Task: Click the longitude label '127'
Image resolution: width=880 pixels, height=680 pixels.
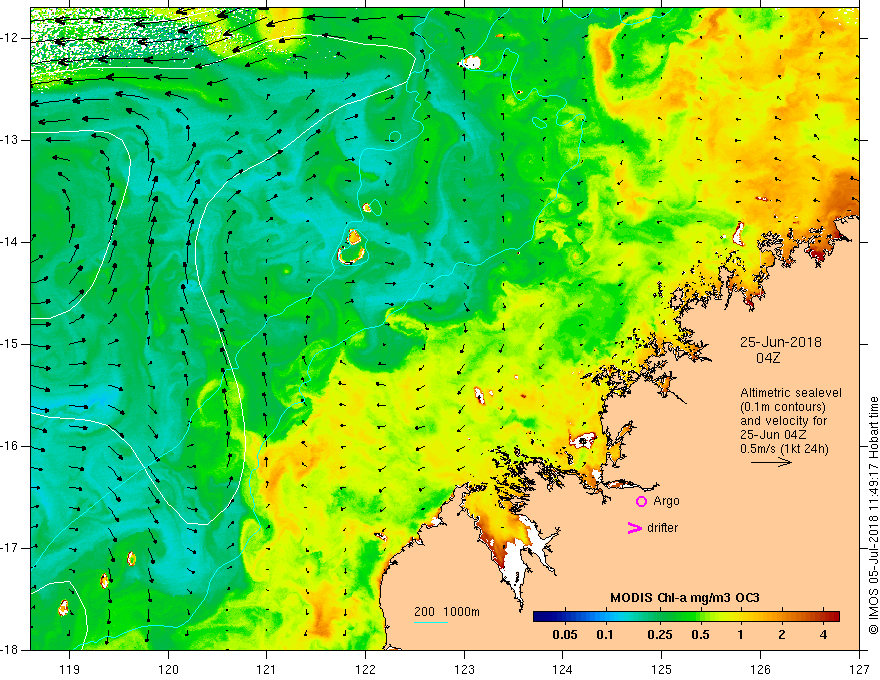Action: [x=859, y=670]
